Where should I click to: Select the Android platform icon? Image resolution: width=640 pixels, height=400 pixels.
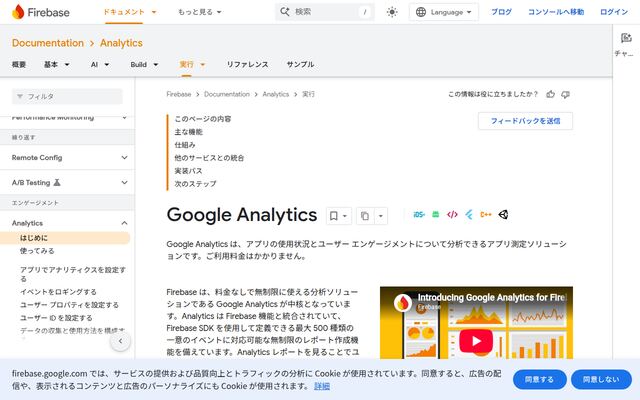coord(436,215)
